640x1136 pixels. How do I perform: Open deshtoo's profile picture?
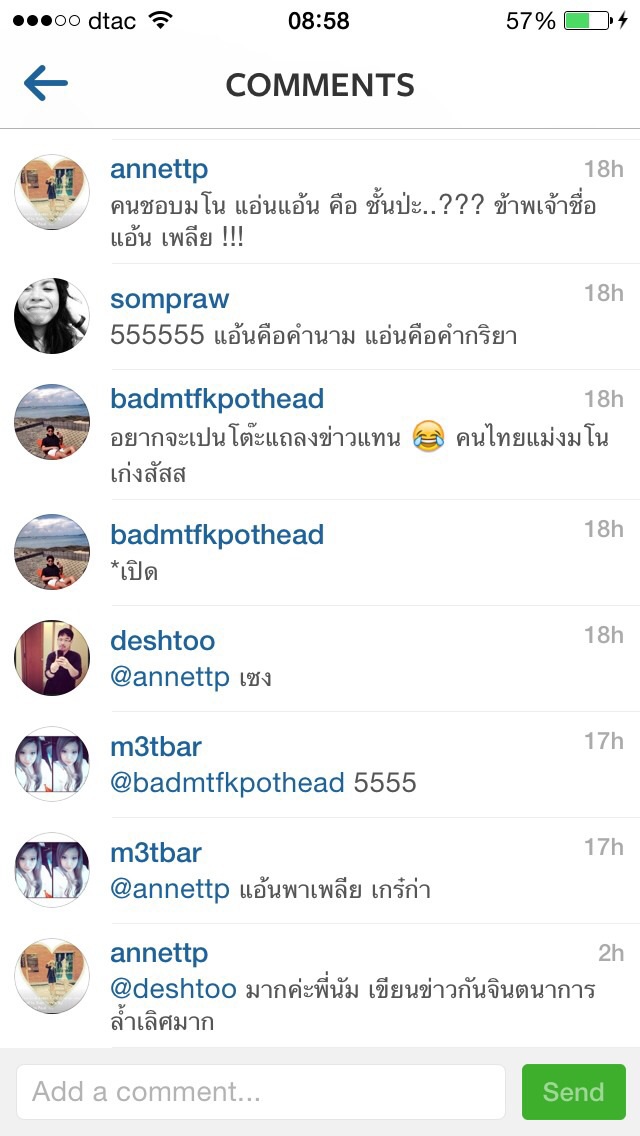51,658
